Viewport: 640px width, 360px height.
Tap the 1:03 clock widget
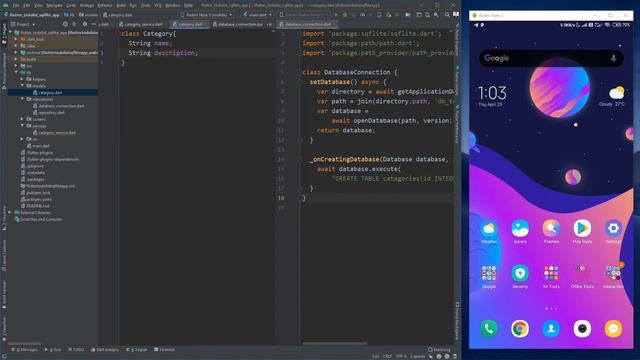coord(492,93)
